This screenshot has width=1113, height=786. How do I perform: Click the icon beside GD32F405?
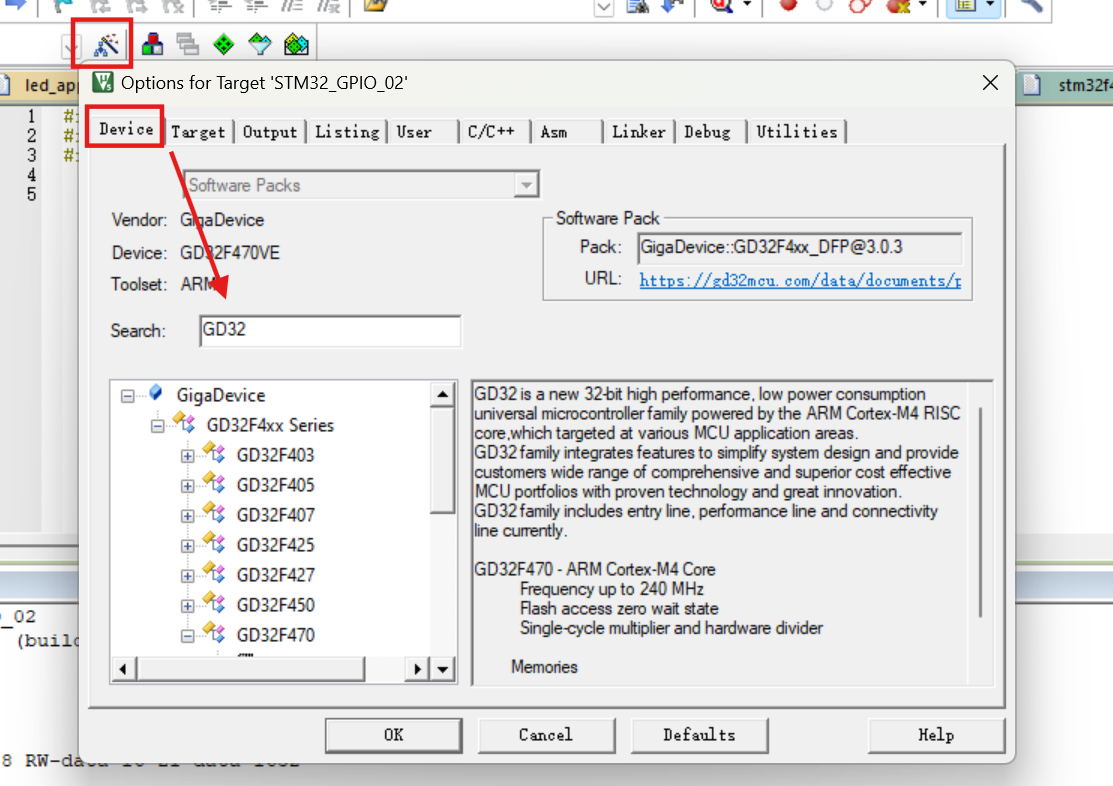[214, 484]
